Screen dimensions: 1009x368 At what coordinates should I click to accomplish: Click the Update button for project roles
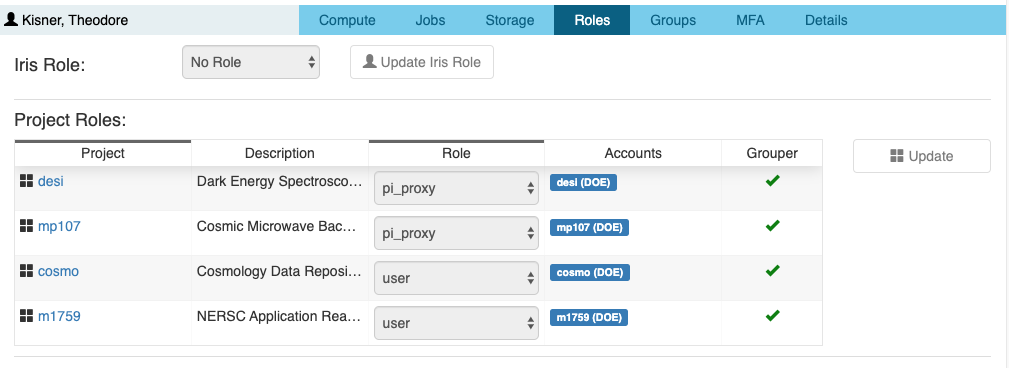(921, 156)
